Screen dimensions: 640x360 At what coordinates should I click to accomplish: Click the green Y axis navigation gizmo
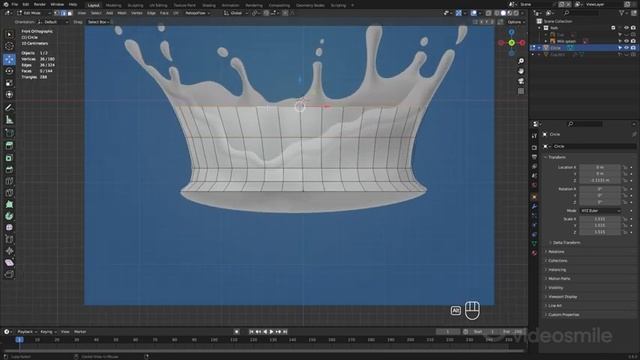511,43
